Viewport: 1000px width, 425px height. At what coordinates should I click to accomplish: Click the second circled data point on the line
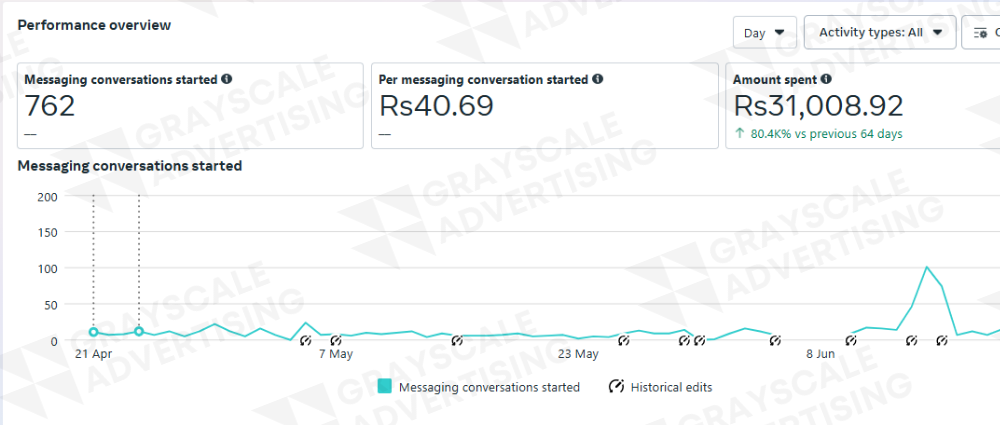click(x=138, y=331)
